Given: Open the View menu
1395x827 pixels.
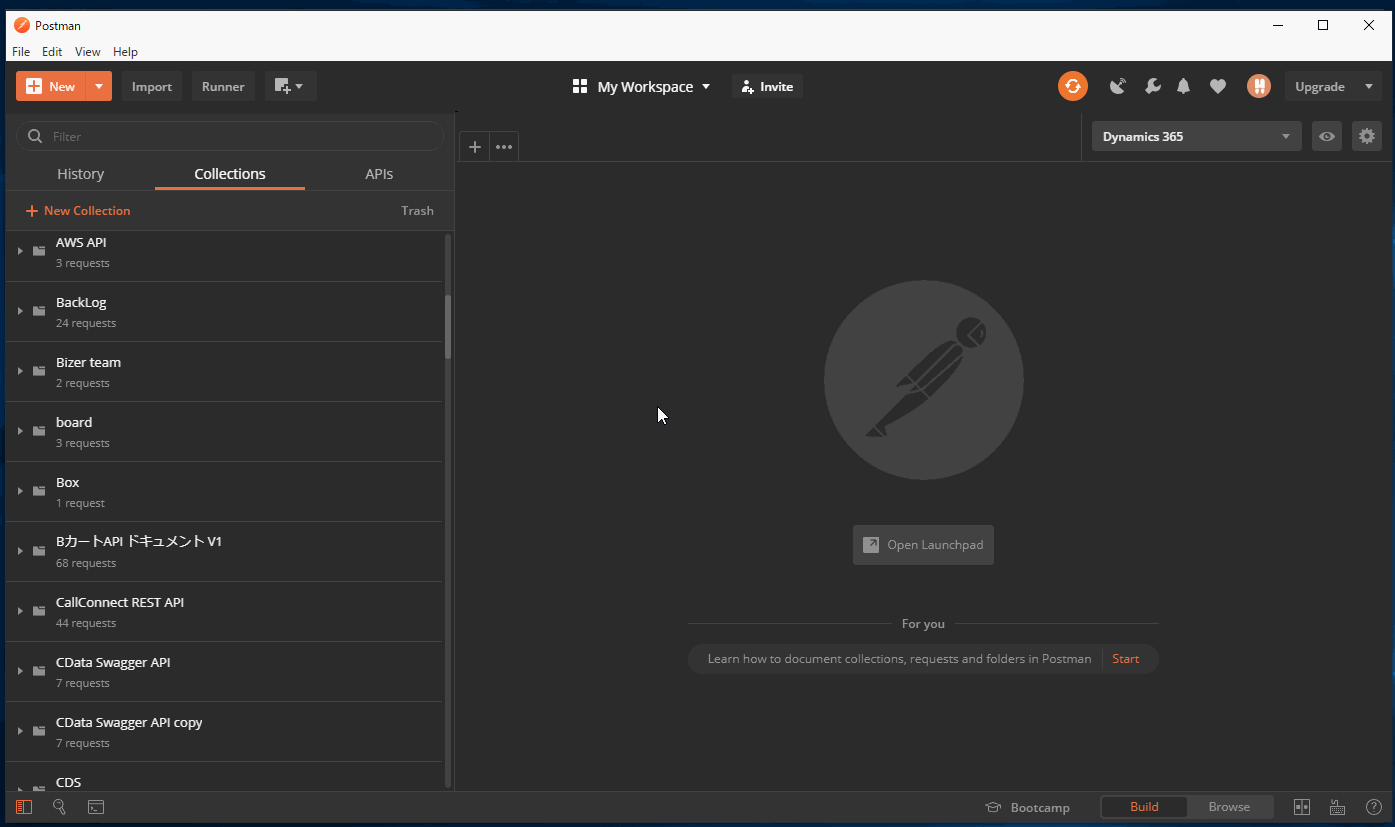Looking at the screenshot, I should click(88, 51).
